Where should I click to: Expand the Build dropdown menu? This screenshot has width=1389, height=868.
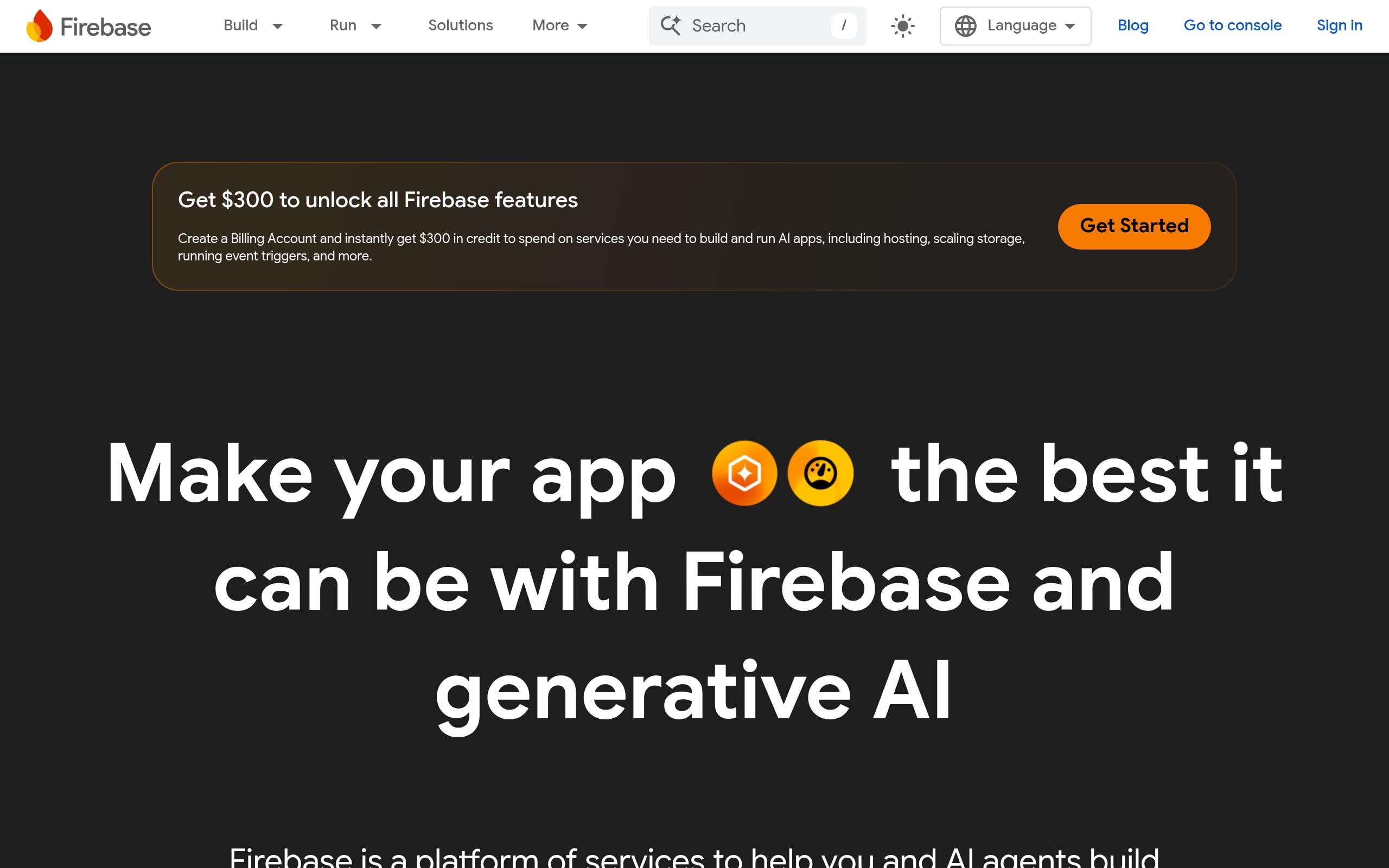click(x=278, y=27)
